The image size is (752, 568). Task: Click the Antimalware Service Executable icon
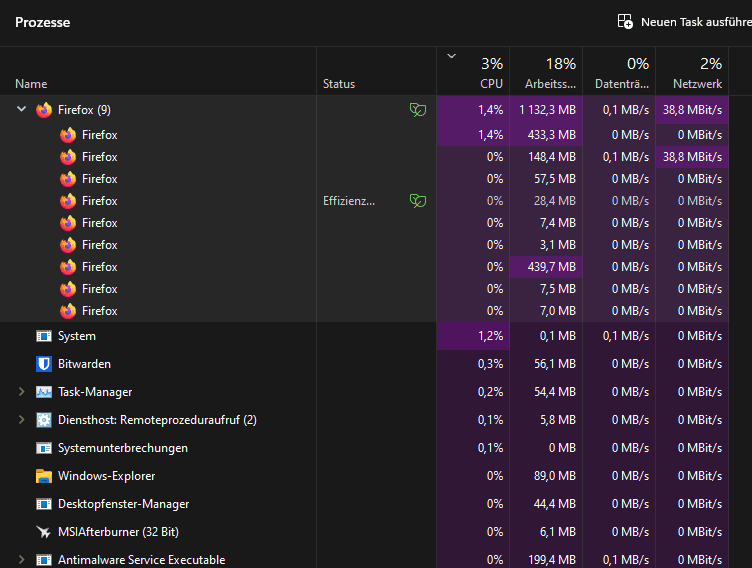[x=44, y=560]
